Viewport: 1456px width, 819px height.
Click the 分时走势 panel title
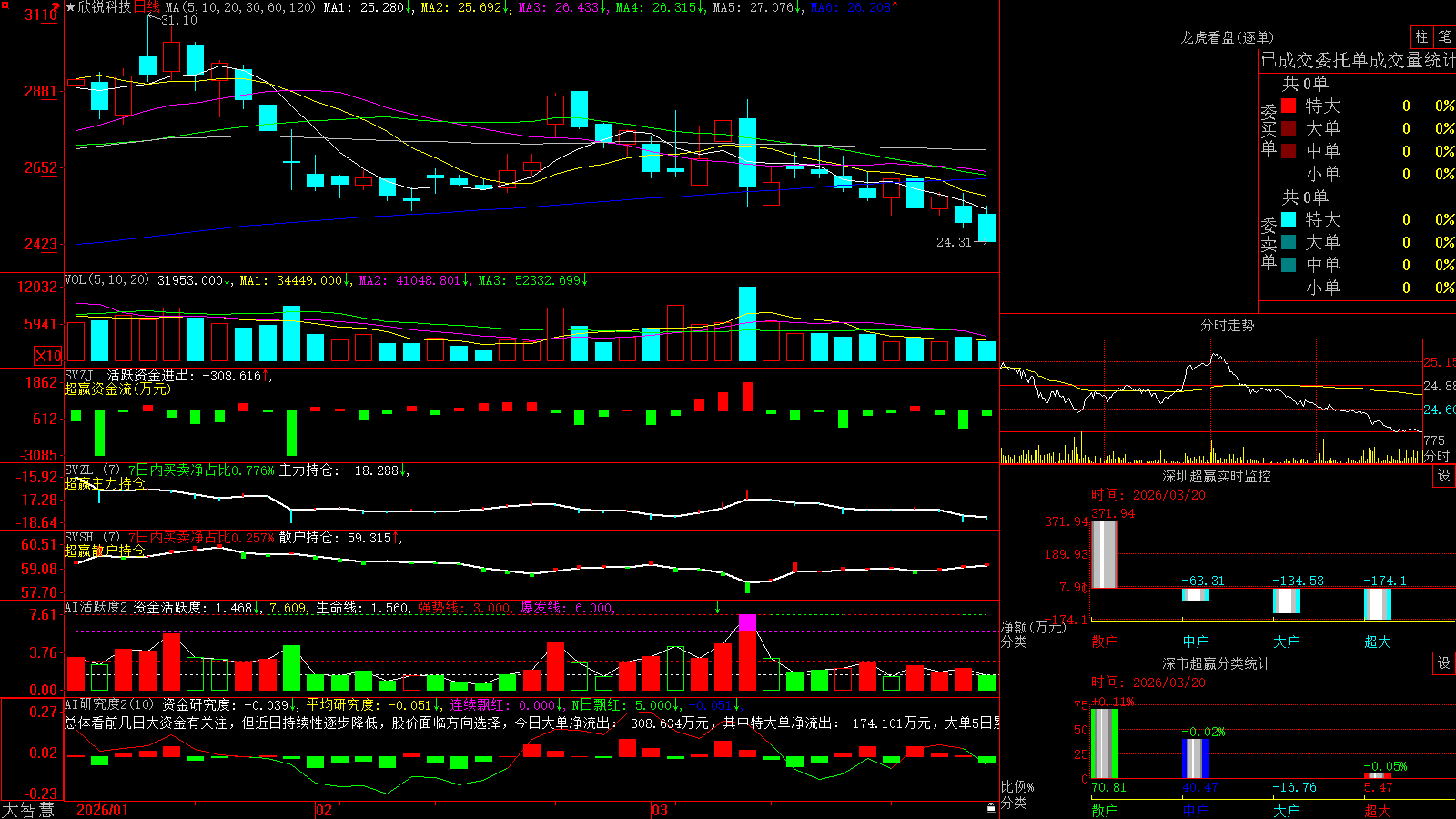[1227, 325]
